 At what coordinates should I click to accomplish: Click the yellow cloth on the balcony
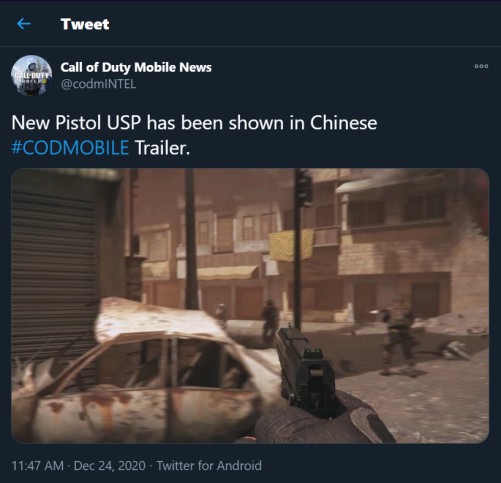pos(291,245)
